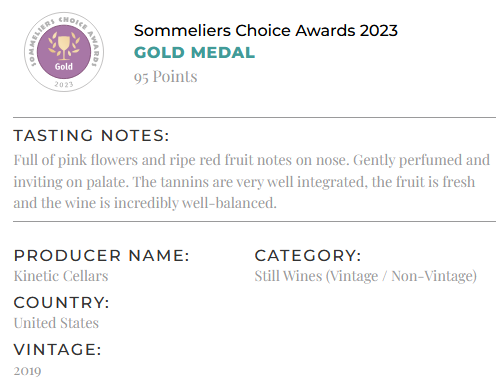Click the Sommeliers Choice Awards gold medal badge

[x=64, y=52]
